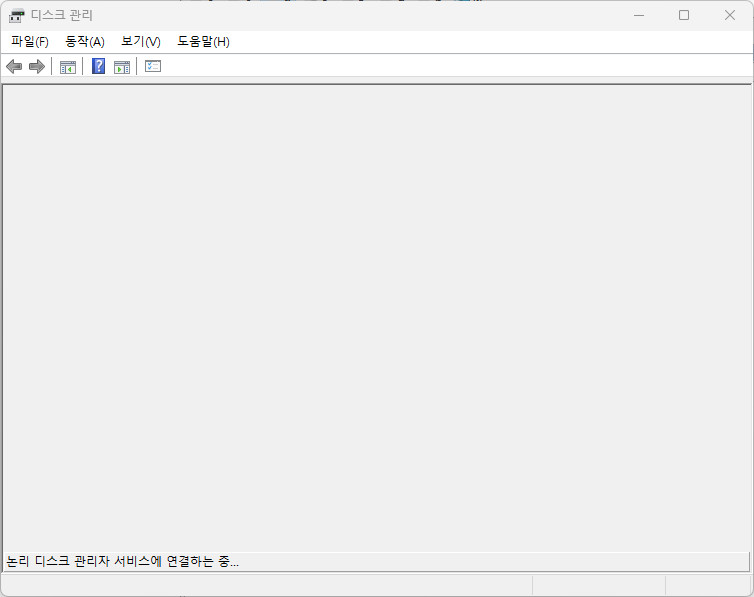
Task: Maximize the Disk Management window
Action: pos(684,15)
